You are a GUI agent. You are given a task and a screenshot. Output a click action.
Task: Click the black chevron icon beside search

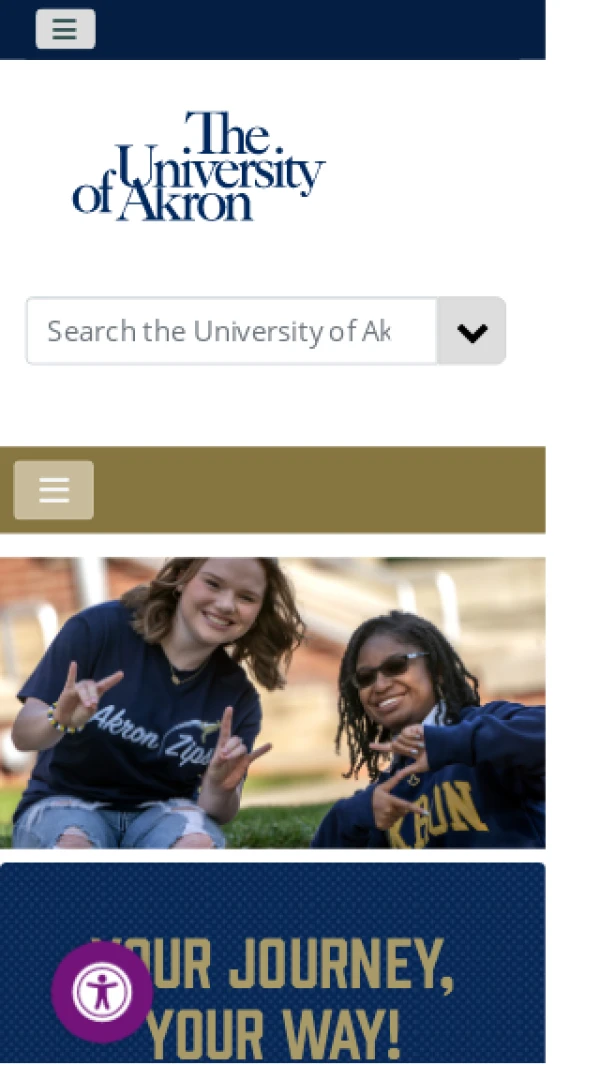point(472,332)
